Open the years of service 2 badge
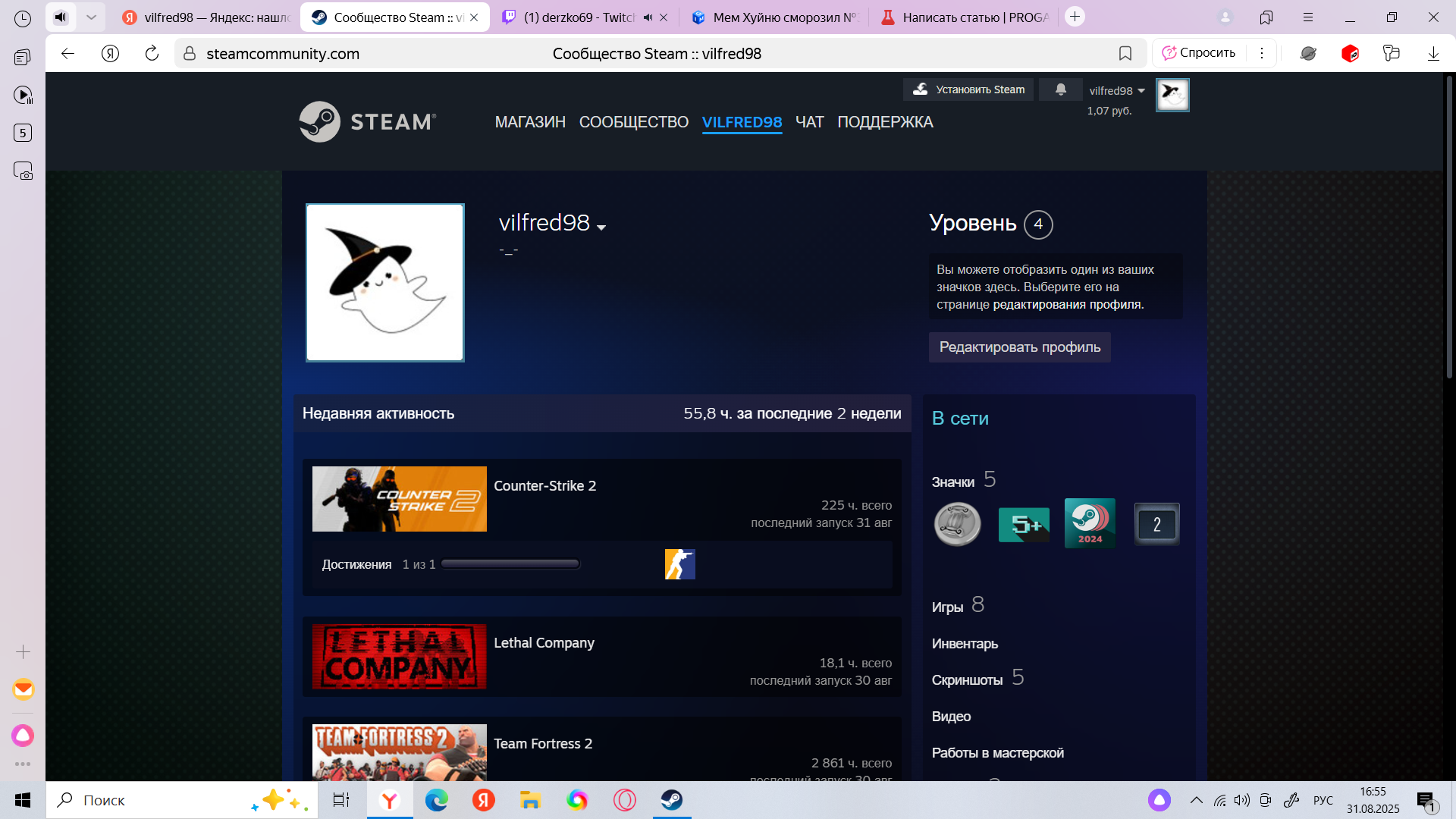 click(1156, 524)
